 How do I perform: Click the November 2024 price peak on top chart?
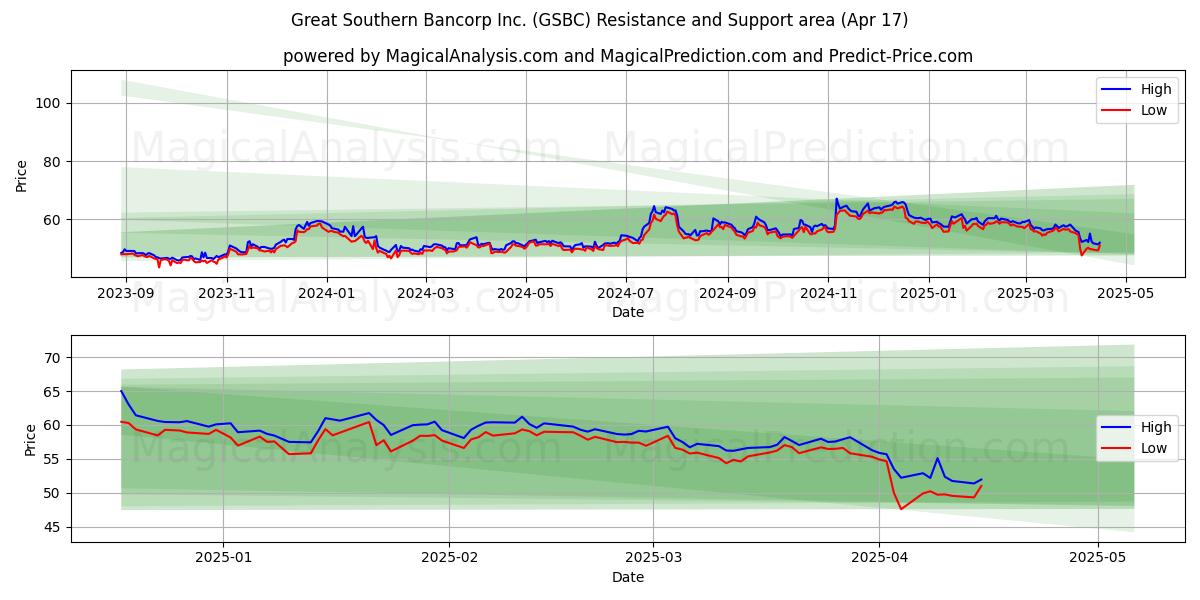click(x=837, y=199)
